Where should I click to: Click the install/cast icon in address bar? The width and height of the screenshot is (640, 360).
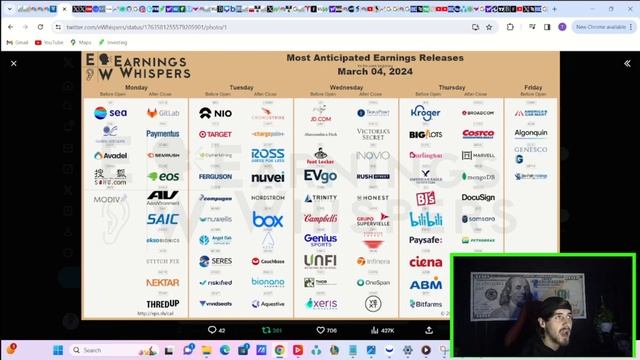(475, 27)
